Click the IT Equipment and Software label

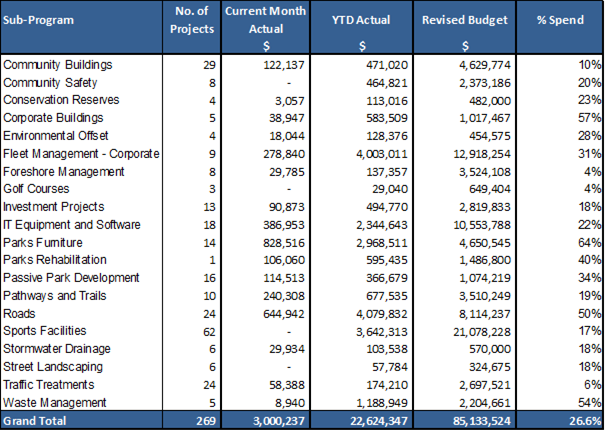coord(72,224)
